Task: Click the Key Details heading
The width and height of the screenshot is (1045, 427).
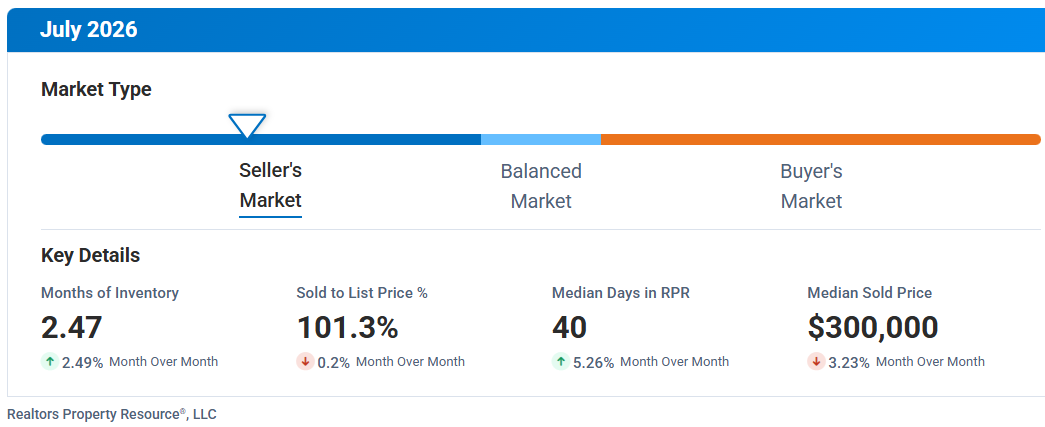Action: click(91, 255)
